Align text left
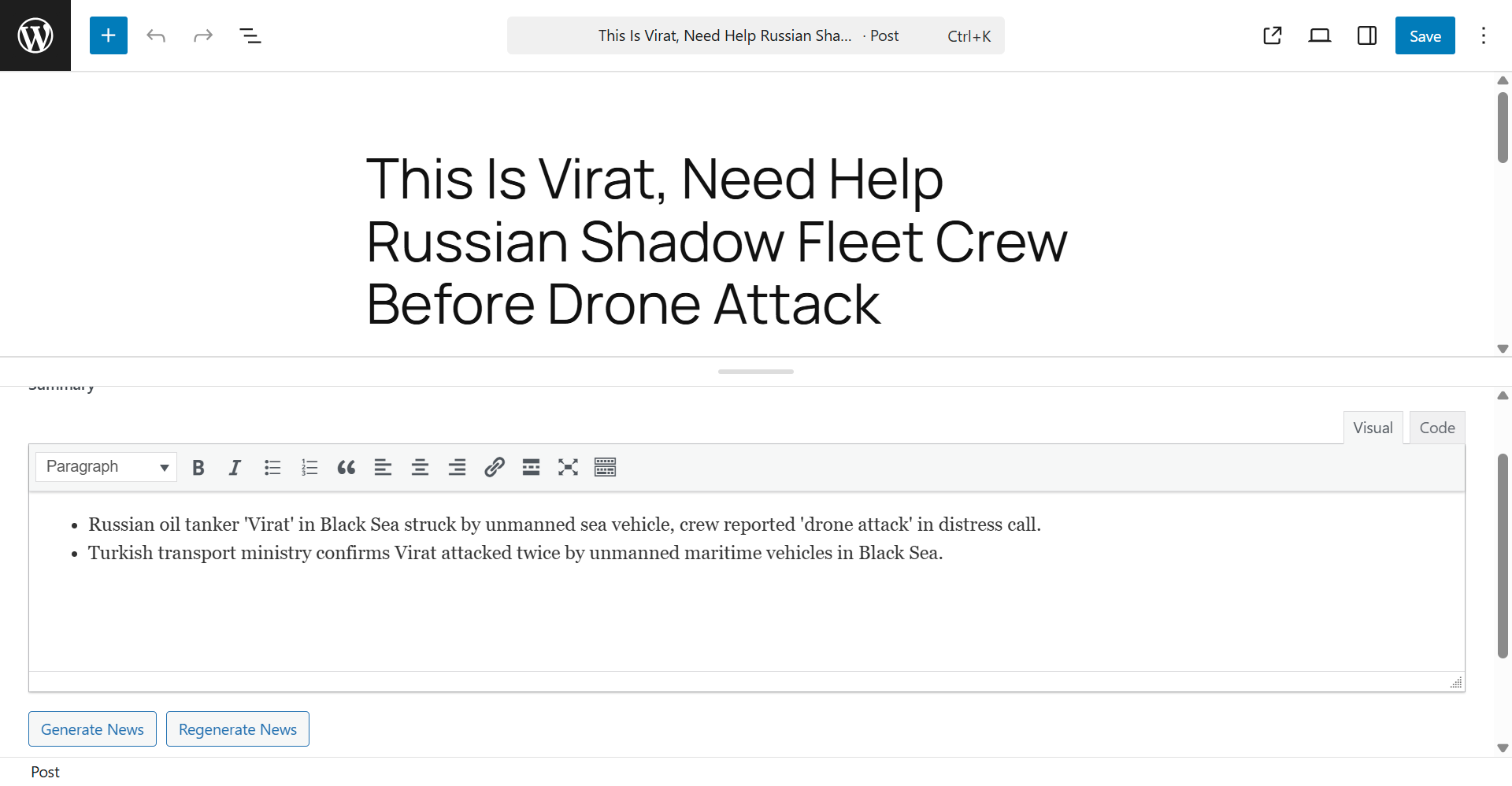Screen dimensions: 1512x786 coord(383,468)
